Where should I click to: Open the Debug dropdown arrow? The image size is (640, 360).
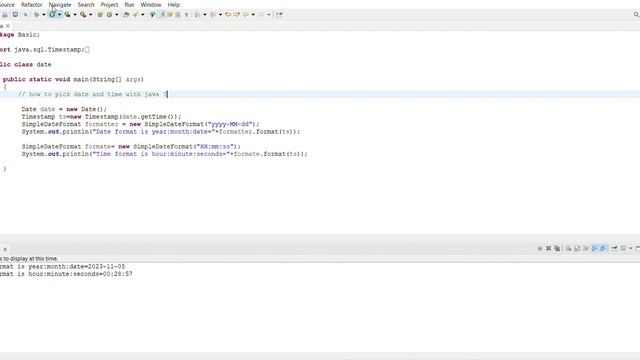(44, 15)
